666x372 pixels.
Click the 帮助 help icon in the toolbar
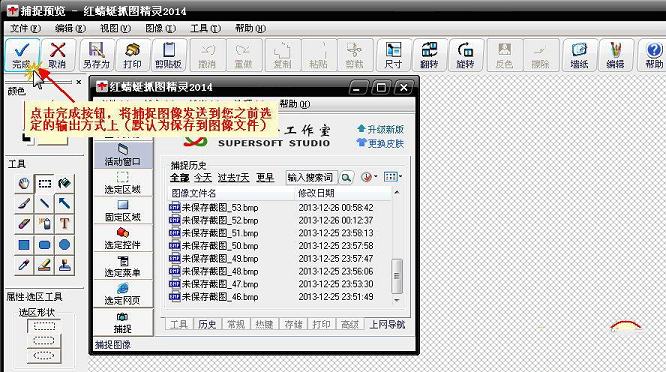652,55
